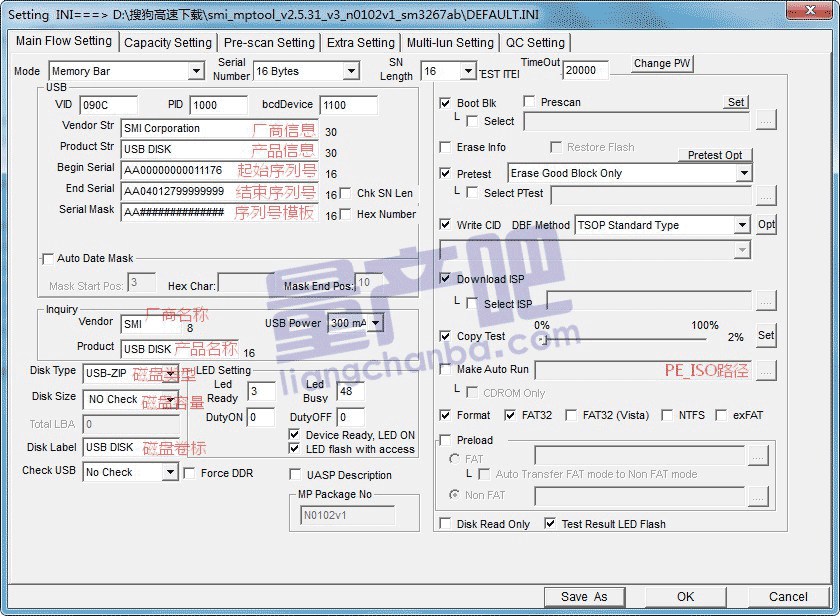Adjust the Copy Test percentage slider
Screen dimensions: 840x616
pyautogui.click(x=543, y=340)
